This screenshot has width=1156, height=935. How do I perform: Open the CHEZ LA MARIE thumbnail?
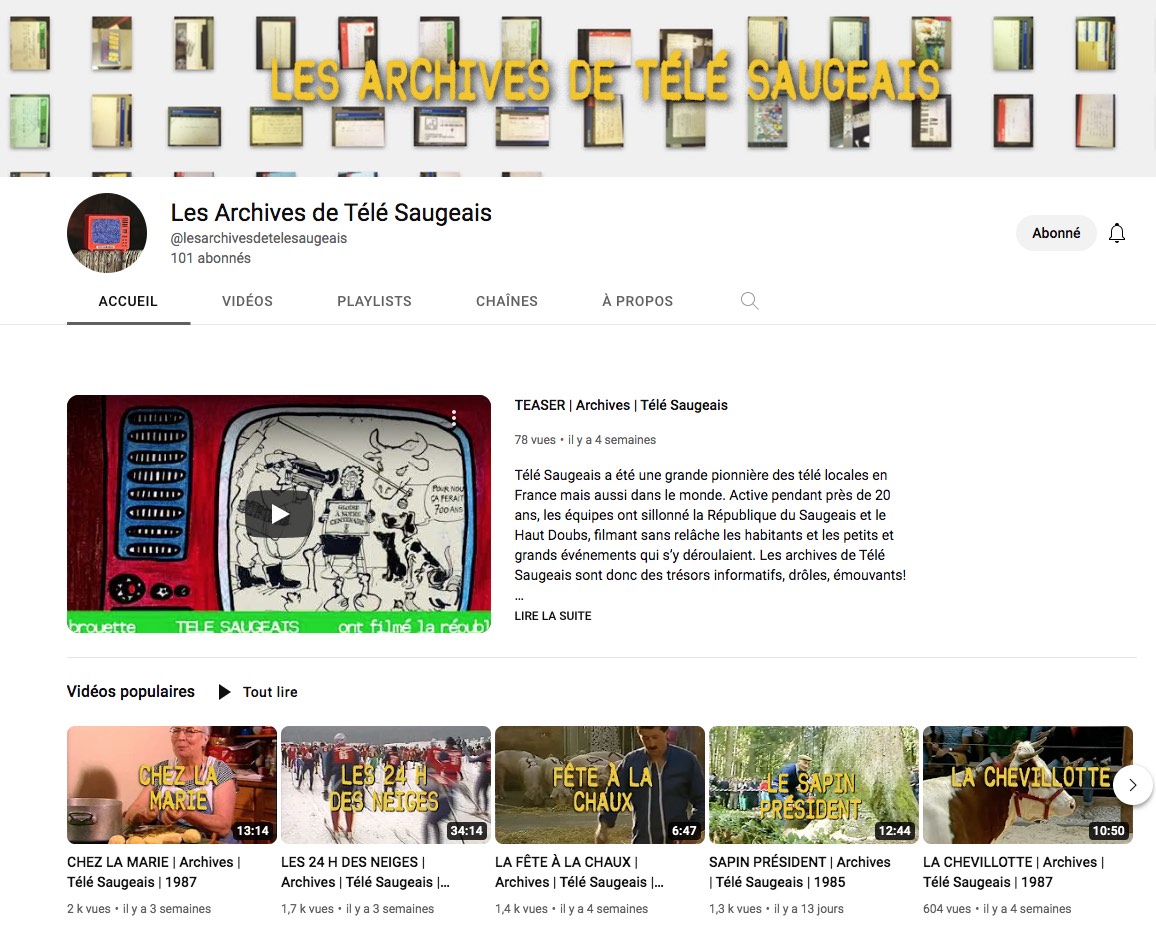171,785
